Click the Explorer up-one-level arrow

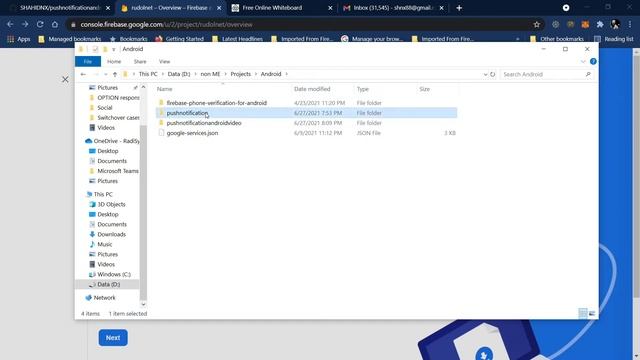pos(115,74)
